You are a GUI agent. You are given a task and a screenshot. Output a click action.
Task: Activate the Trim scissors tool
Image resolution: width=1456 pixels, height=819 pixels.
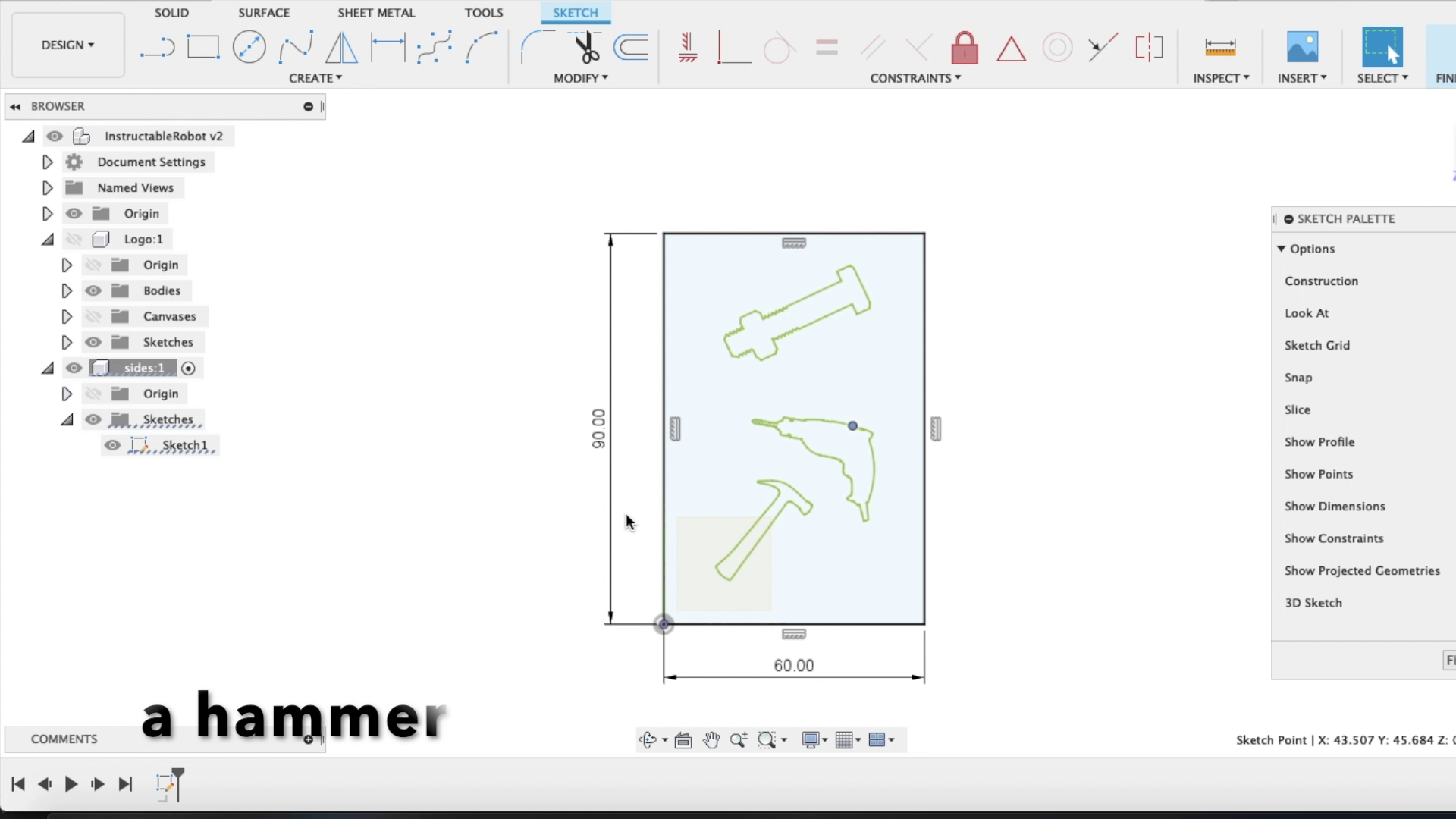pos(585,47)
